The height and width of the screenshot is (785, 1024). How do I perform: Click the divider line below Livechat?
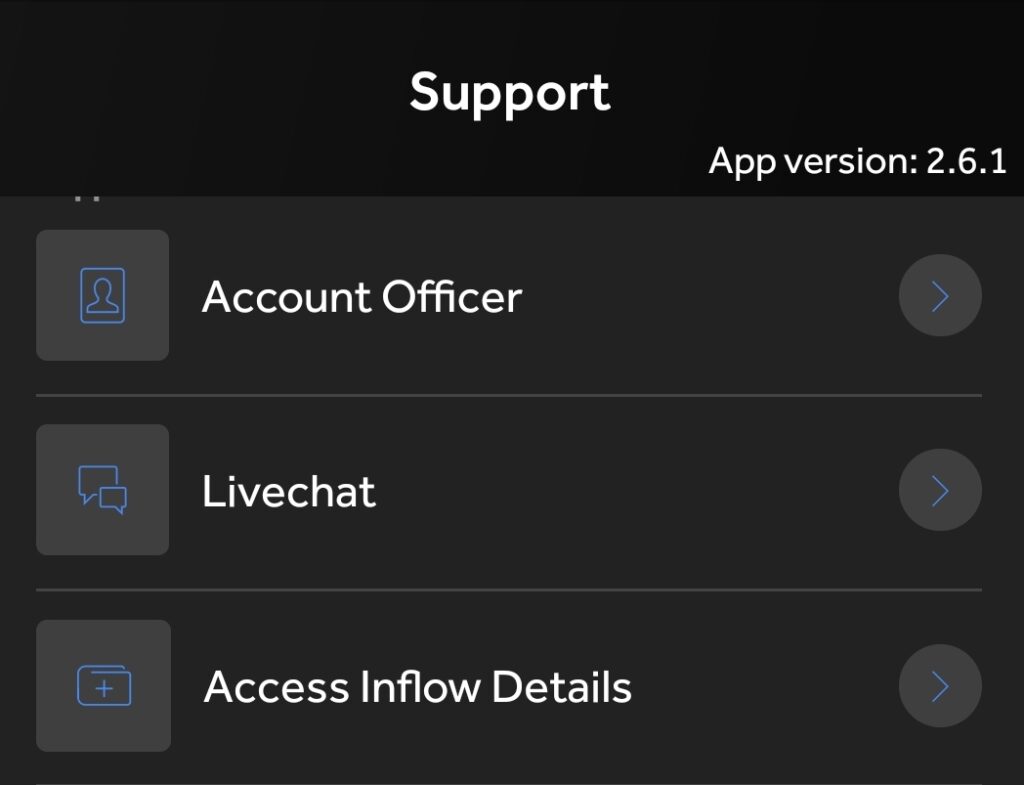[509, 590]
